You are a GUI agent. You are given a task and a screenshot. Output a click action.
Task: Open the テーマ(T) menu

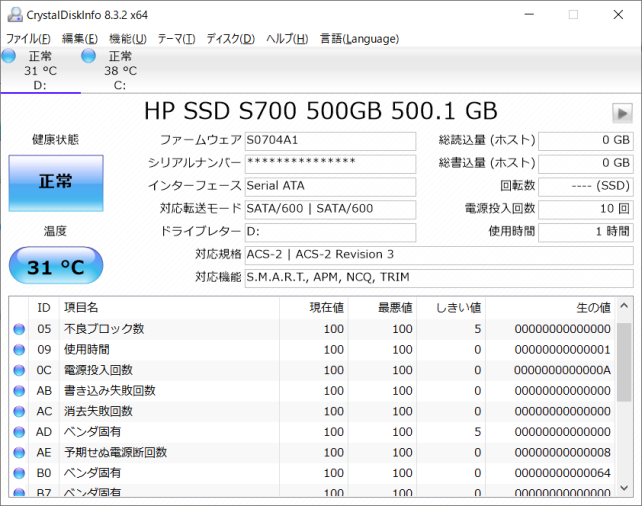click(176, 39)
